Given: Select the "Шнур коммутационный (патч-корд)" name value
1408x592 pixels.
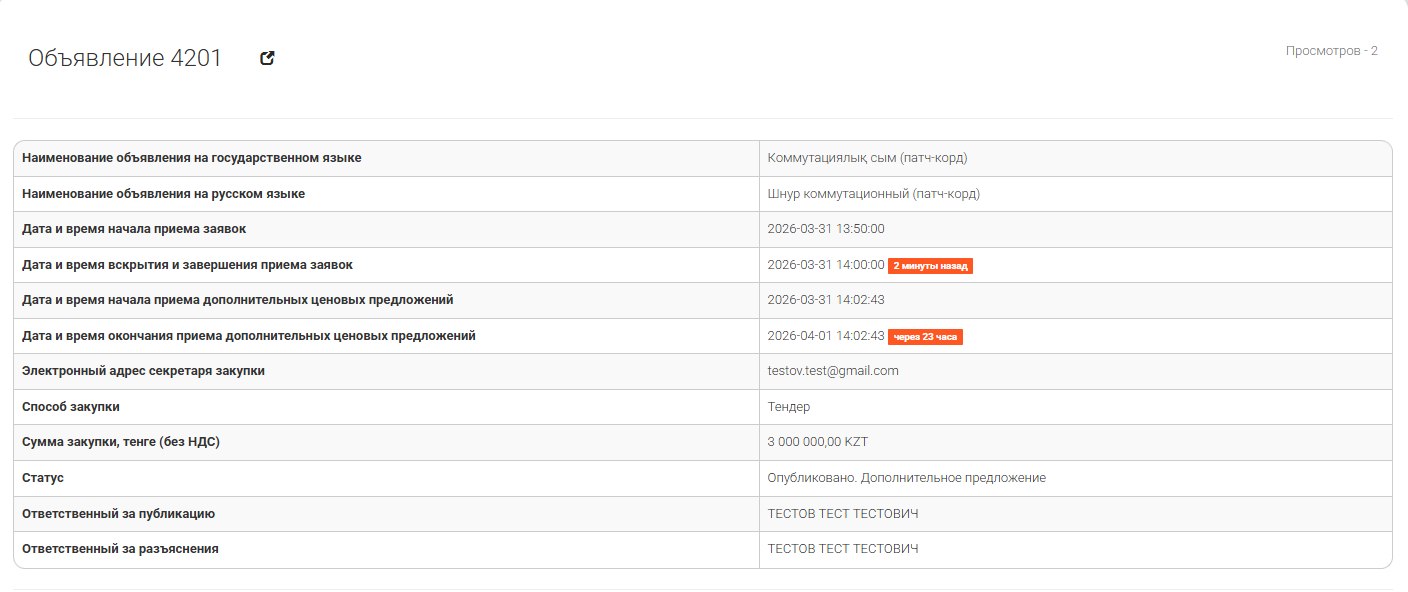Looking at the screenshot, I should (873, 194).
